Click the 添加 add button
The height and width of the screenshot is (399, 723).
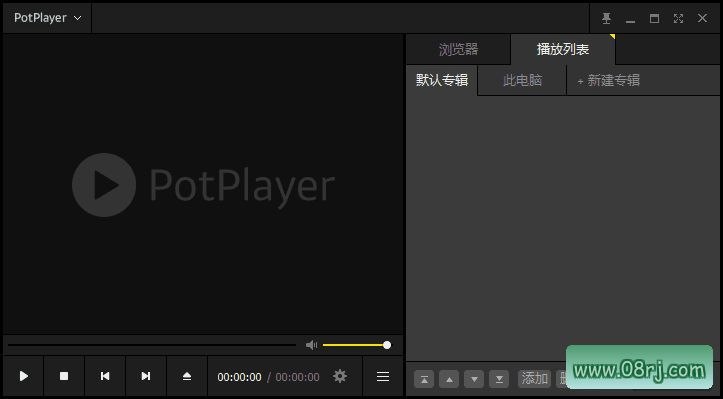click(x=534, y=379)
